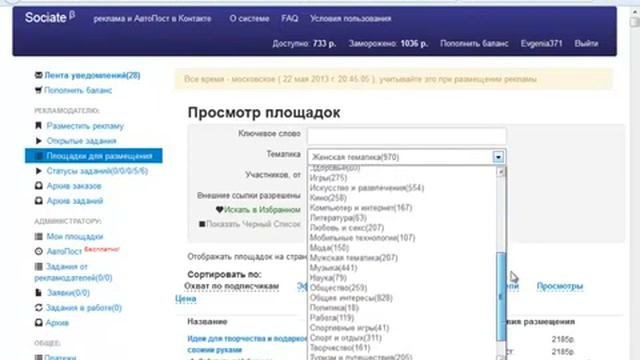
Task: Select Общество(259) option
Action: tap(338, 288)
